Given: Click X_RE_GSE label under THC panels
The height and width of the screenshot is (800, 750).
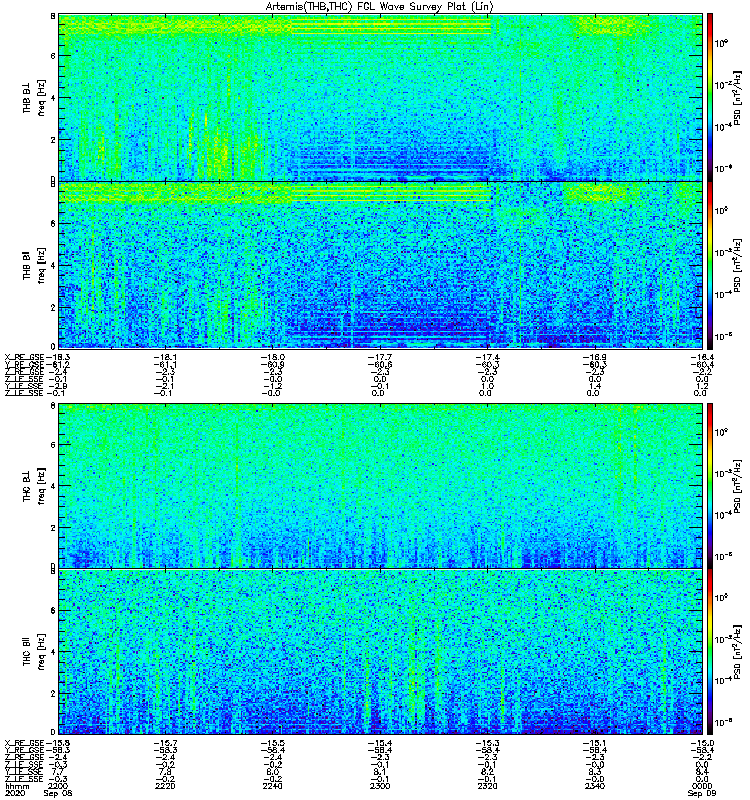Looking at the screenshot, I should click(24, 743).
